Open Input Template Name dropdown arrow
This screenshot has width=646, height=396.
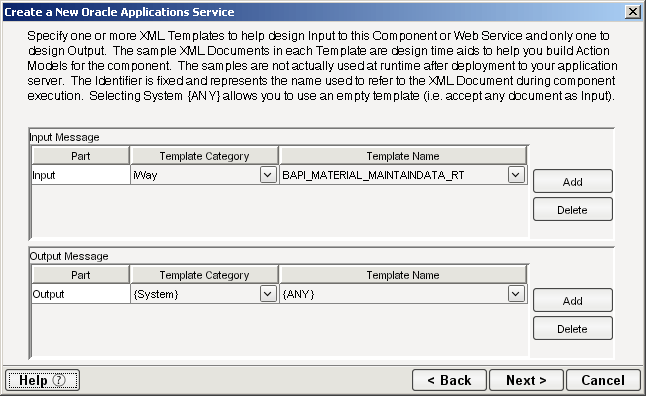coord(516,175)
